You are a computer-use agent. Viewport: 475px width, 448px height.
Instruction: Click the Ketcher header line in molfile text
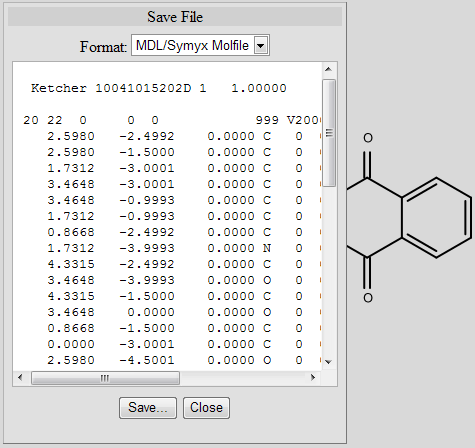pos(159,88)
